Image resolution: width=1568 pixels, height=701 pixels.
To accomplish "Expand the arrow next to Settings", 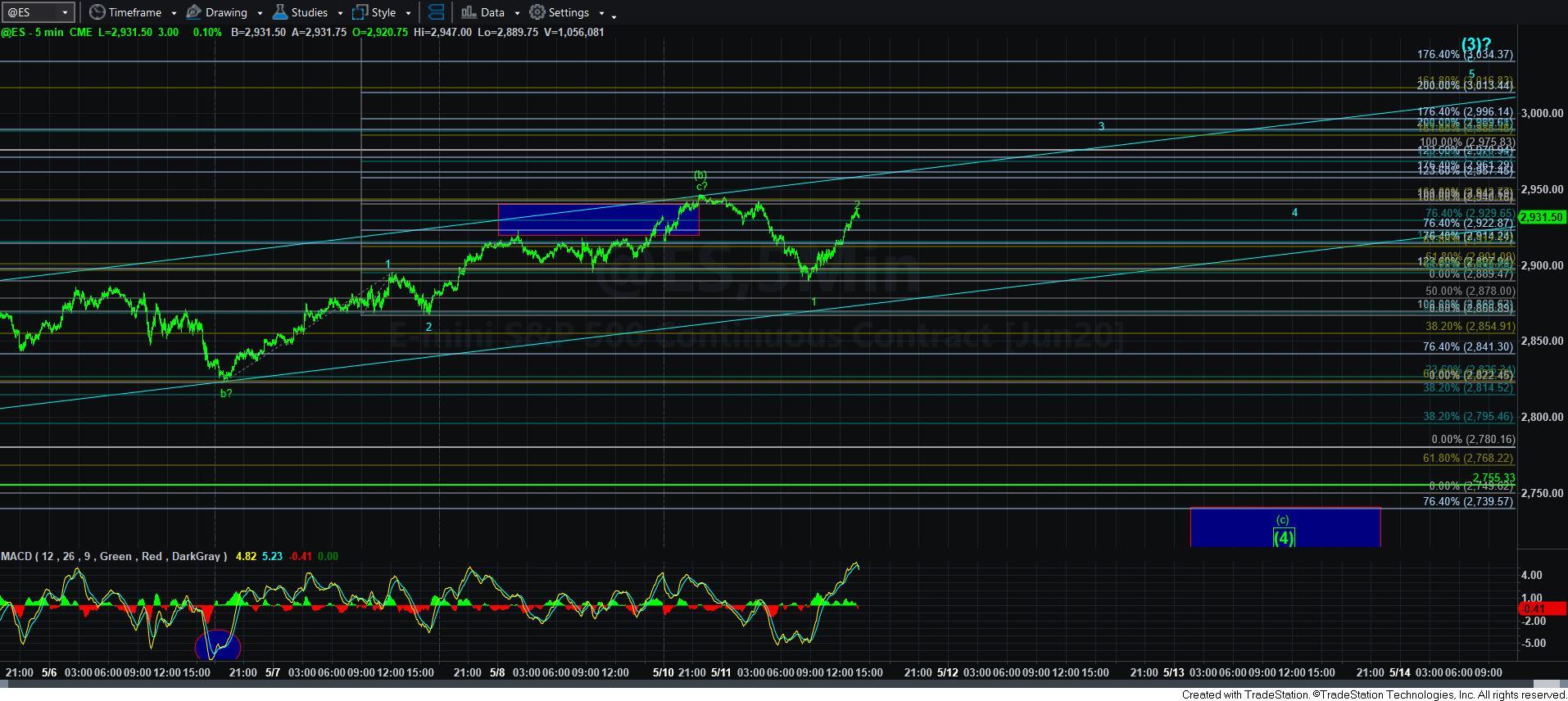I will pyautogui.click(x=601, y=13).
